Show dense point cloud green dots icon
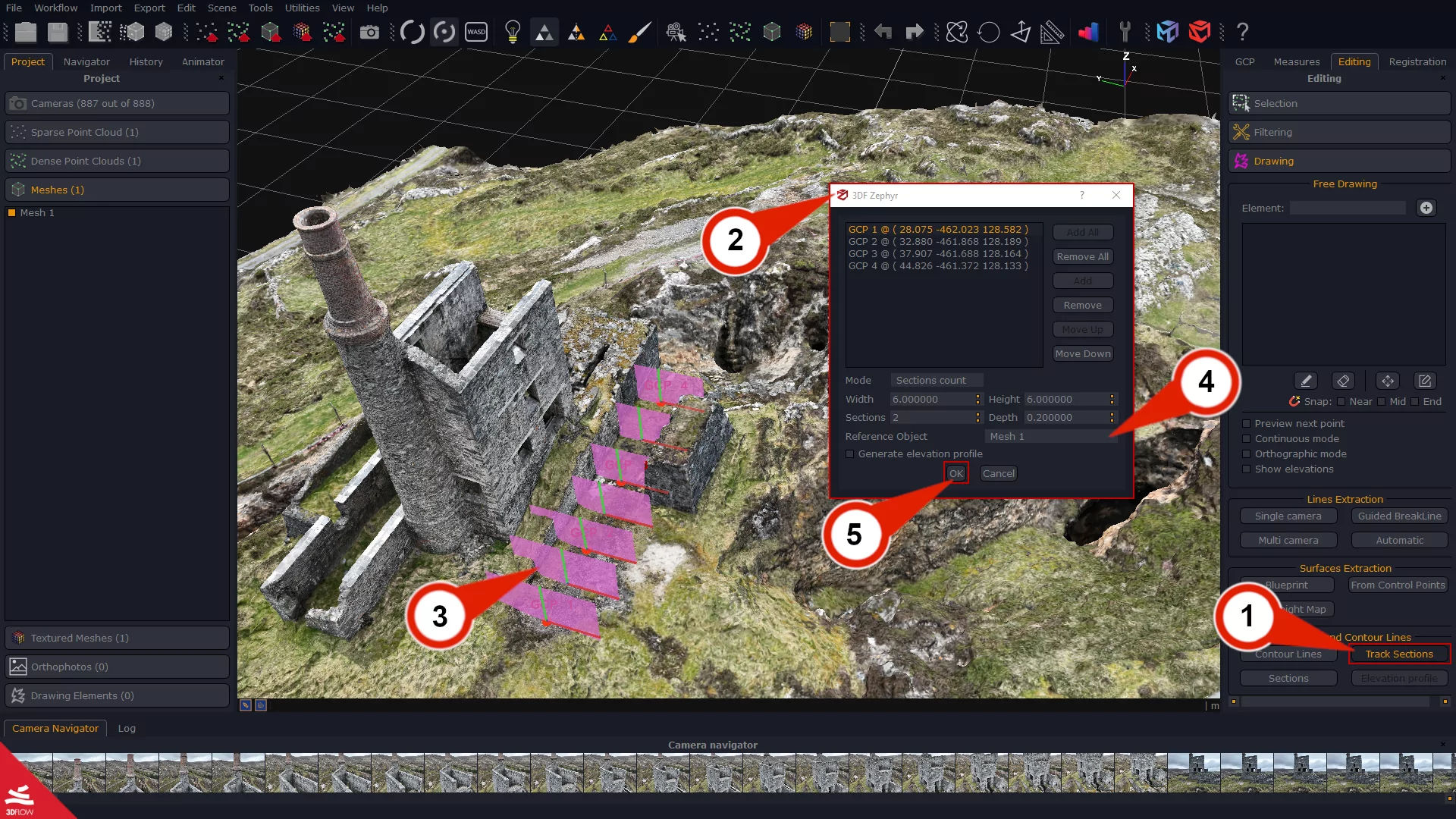Screen dimensions: 1456x819 coord(740,32)
